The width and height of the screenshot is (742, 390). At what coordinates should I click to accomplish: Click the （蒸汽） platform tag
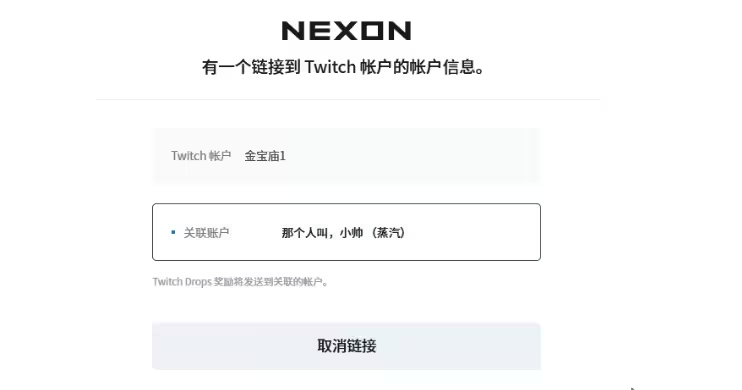[388, 232]
